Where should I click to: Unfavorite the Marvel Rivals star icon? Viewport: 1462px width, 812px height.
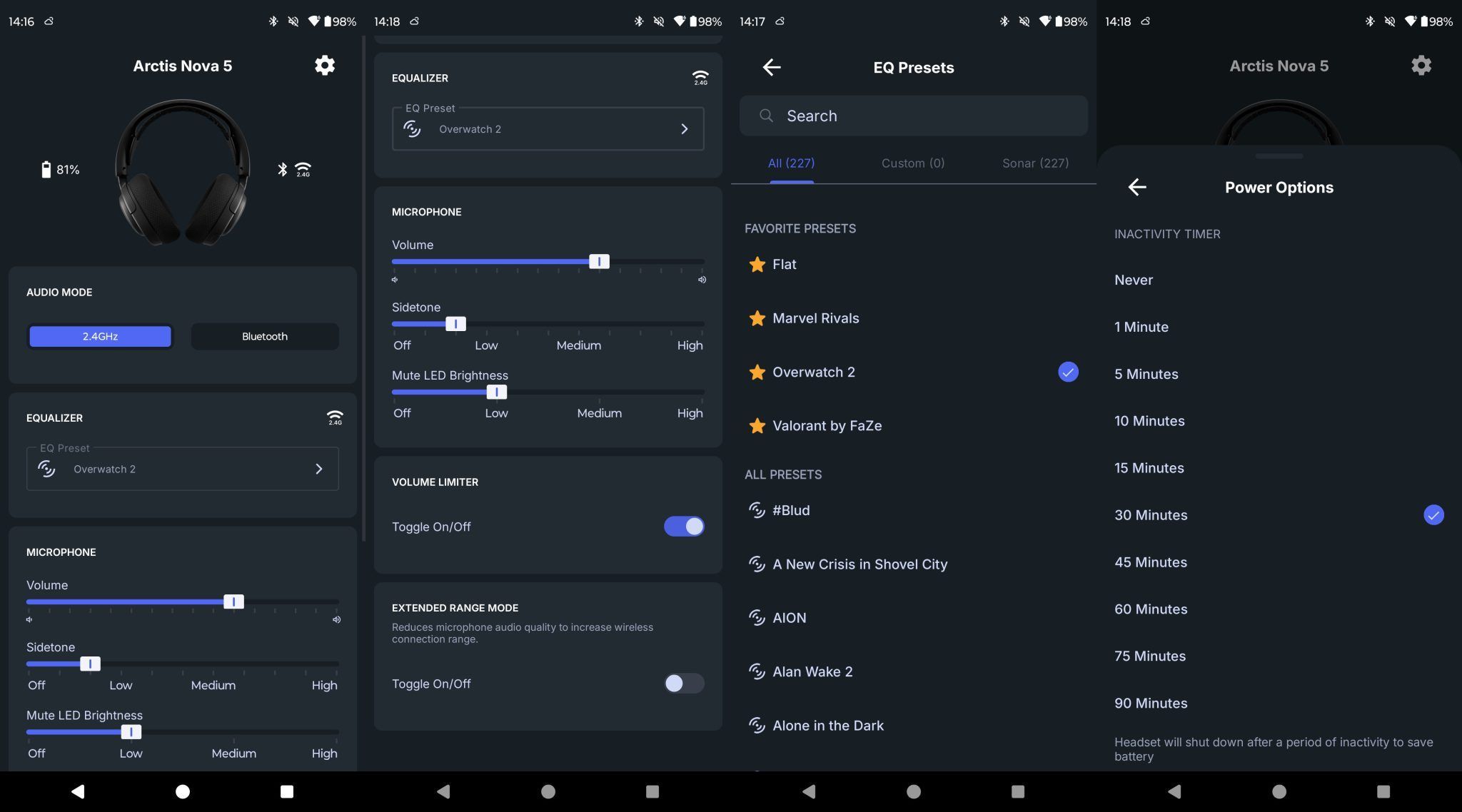tap(757, 318)
